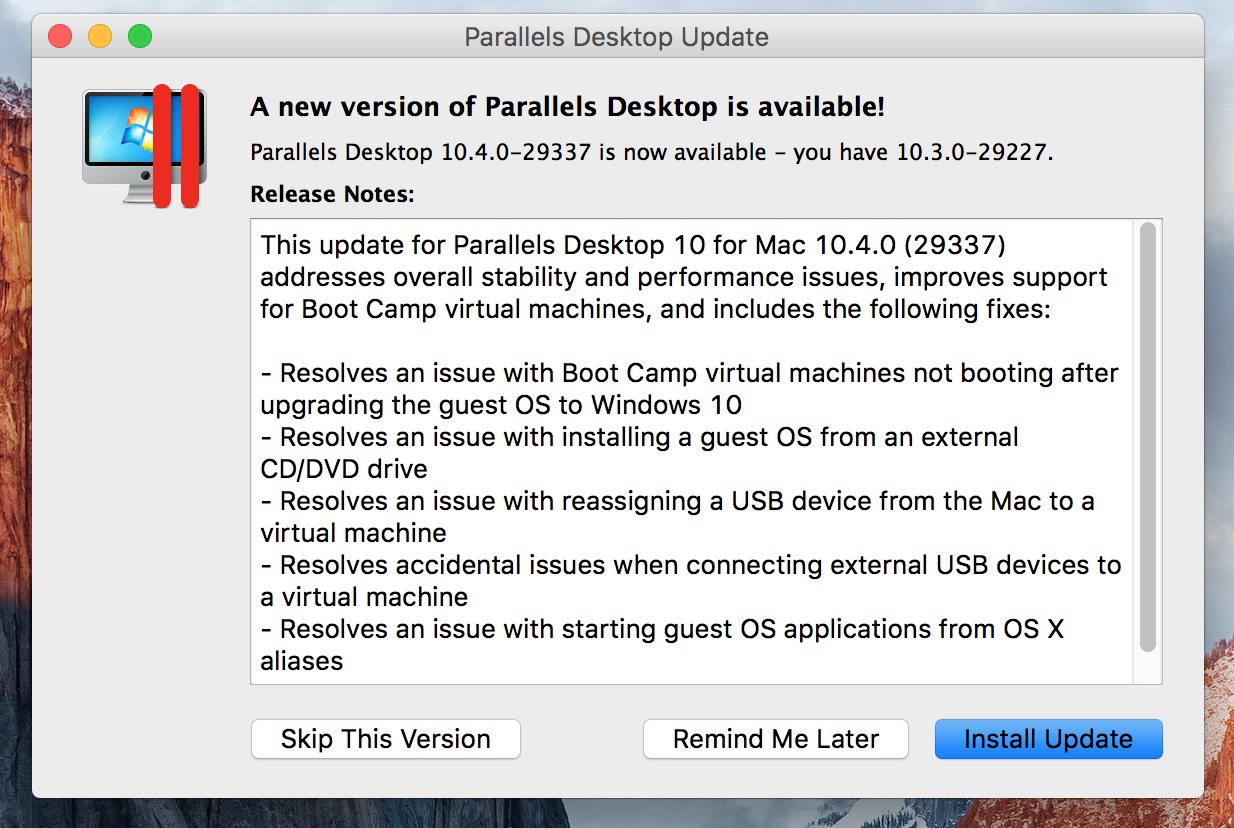Image resolution: width=1234 pixels, height=828 pixels.
Task: Close the Parallels Desktop Update window
Action: 60,37
